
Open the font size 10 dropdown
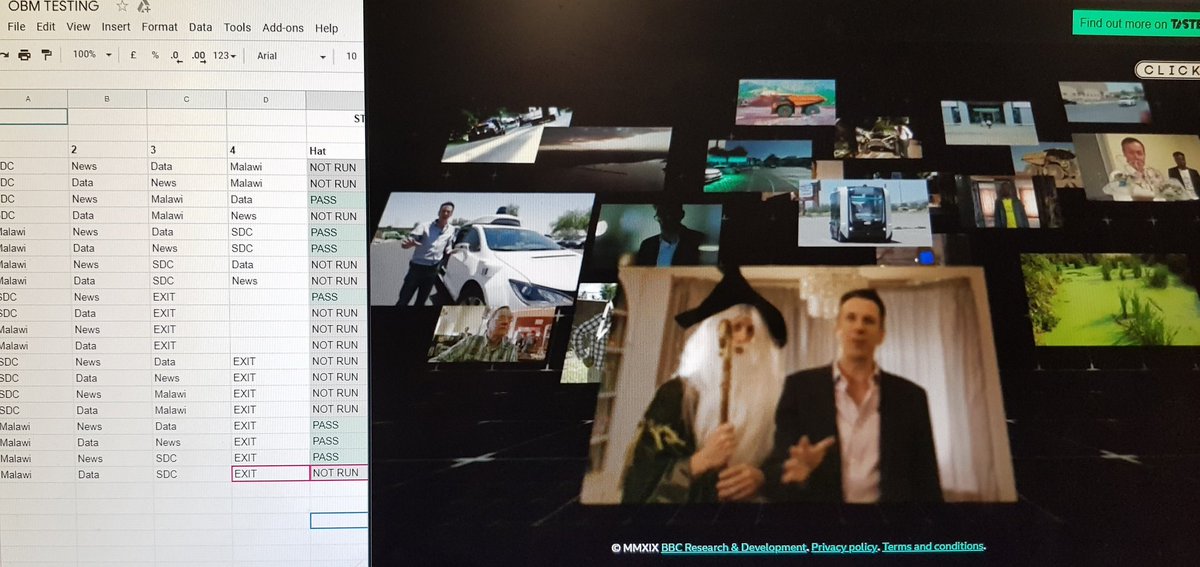coord(352,57)
